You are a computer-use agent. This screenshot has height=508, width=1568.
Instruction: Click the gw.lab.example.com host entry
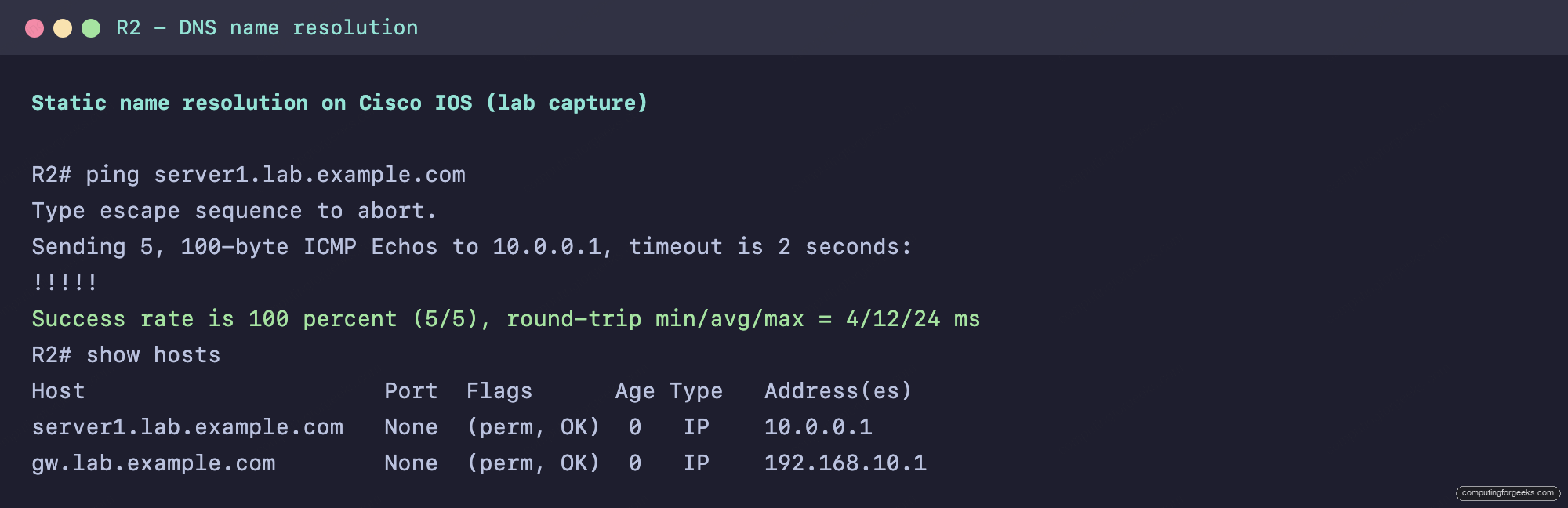[x=154, y=463]
